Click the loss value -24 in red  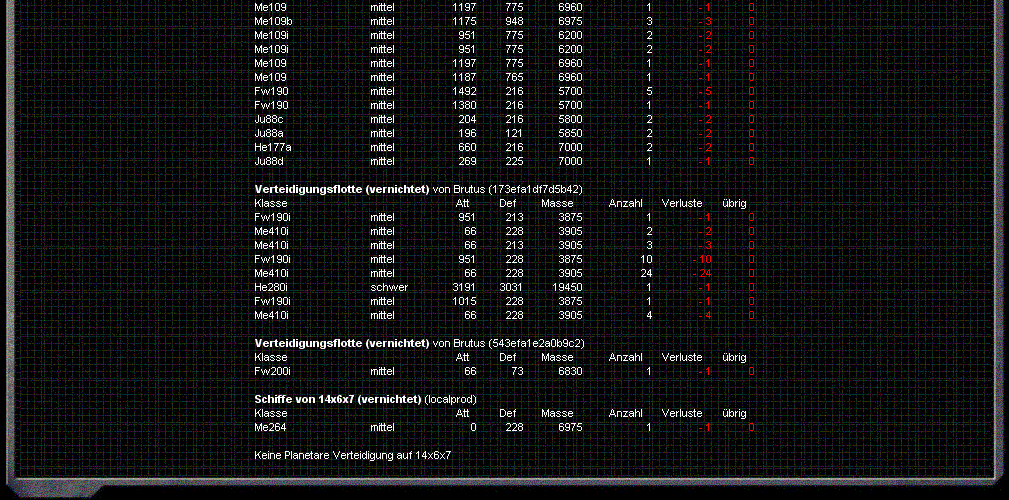coord(703,273)
